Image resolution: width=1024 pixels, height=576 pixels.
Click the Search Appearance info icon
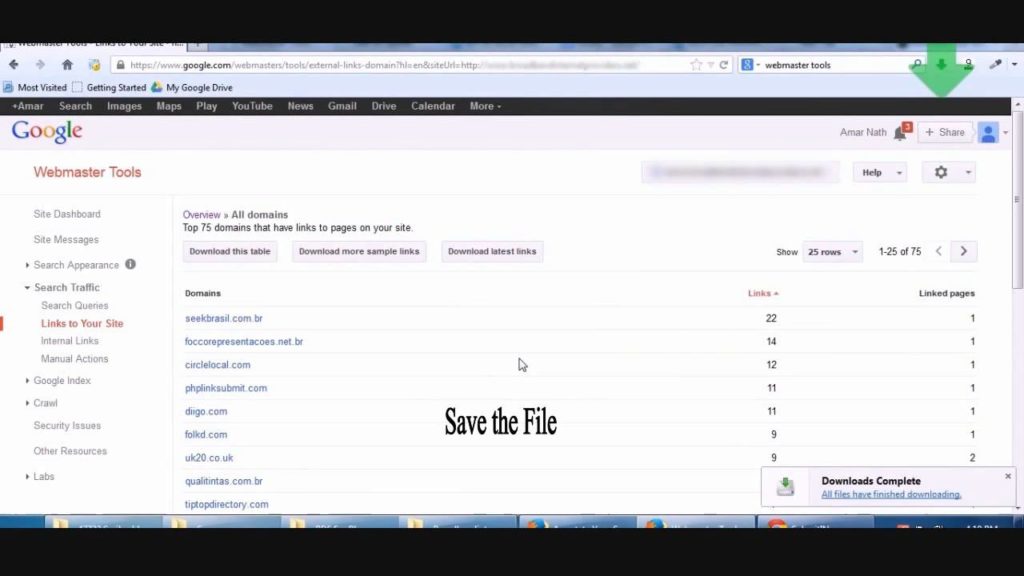[x=131, y=264]
